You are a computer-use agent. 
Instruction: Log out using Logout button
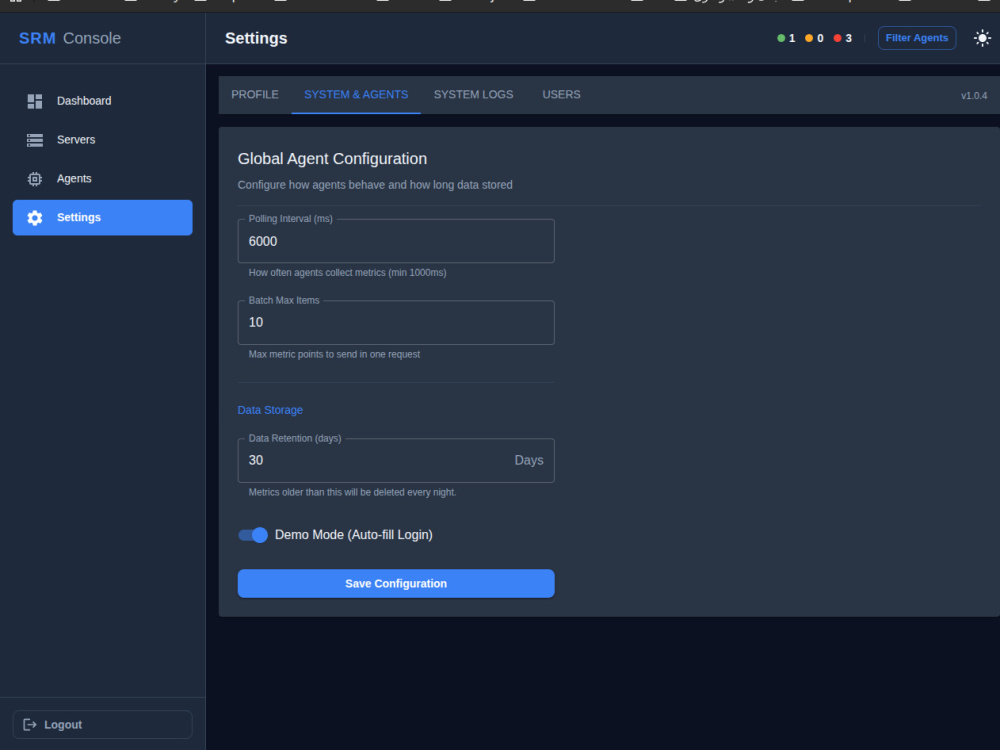pyautogui.click(x=102, y=724)
